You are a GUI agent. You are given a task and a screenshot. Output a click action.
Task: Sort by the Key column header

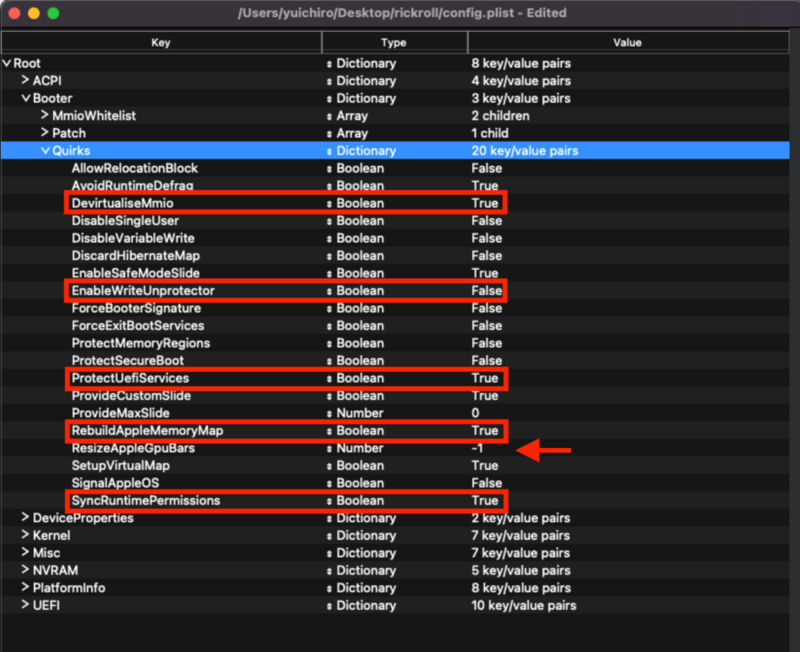(x=161, y=42)
